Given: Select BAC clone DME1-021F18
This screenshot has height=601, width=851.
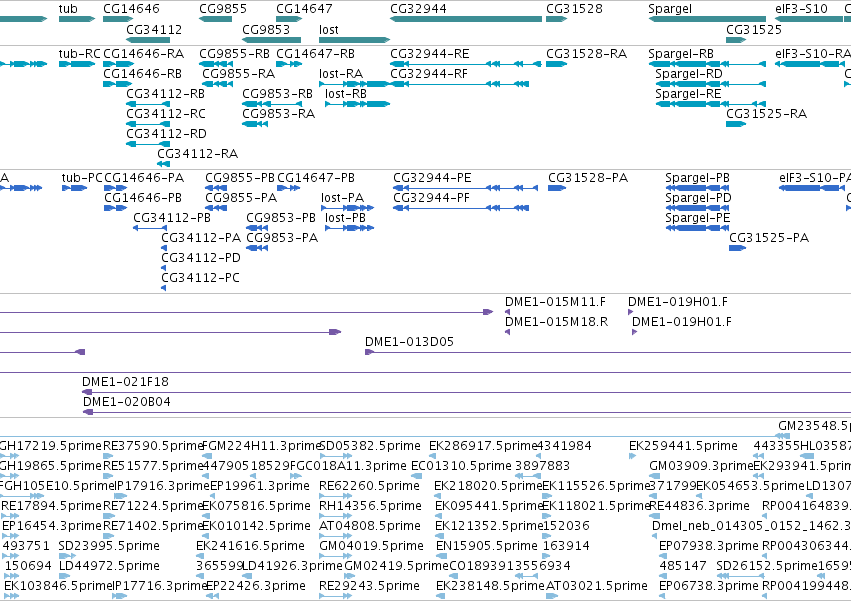Looking at the screenshot, I should [x=125, y=382].
